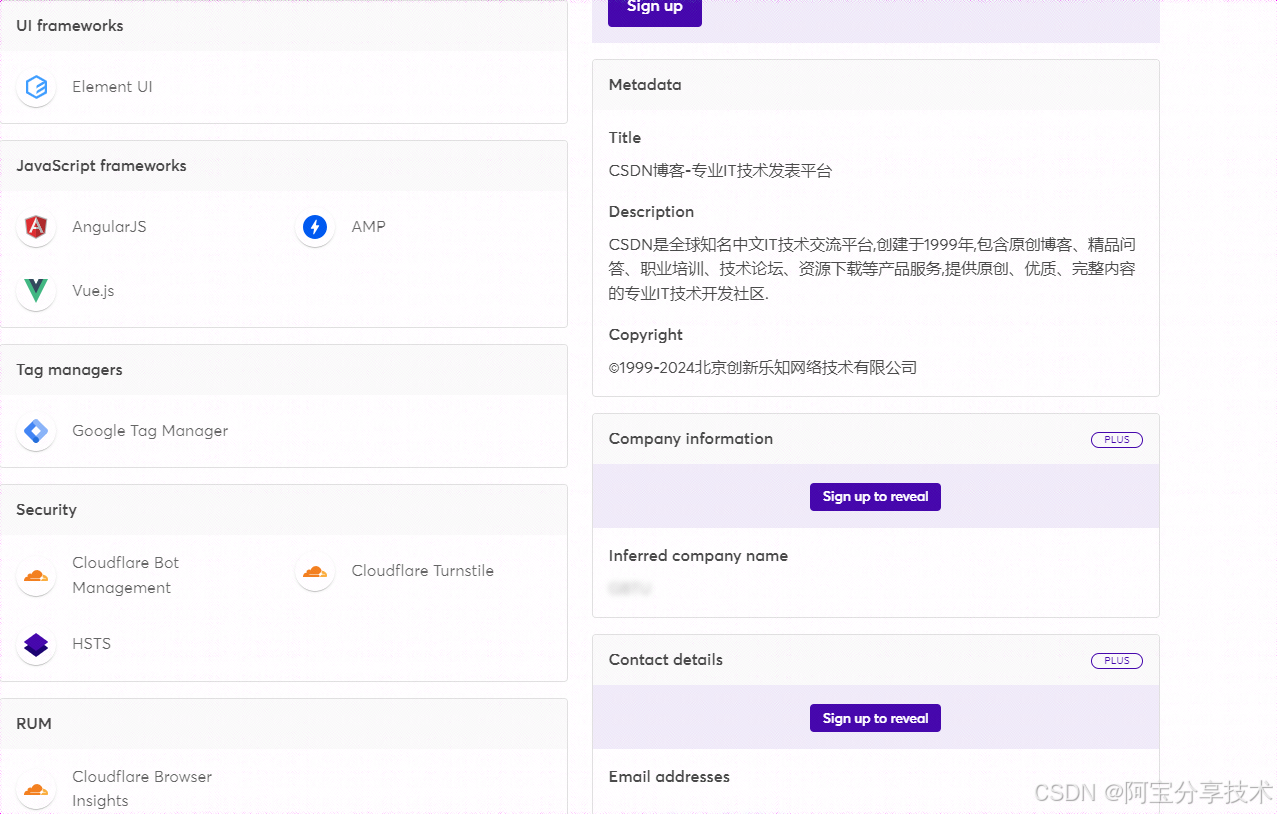This screenshot has width=1277, height=814.
Task: Click the HSTS purple icon
Action: coord(37,644)
